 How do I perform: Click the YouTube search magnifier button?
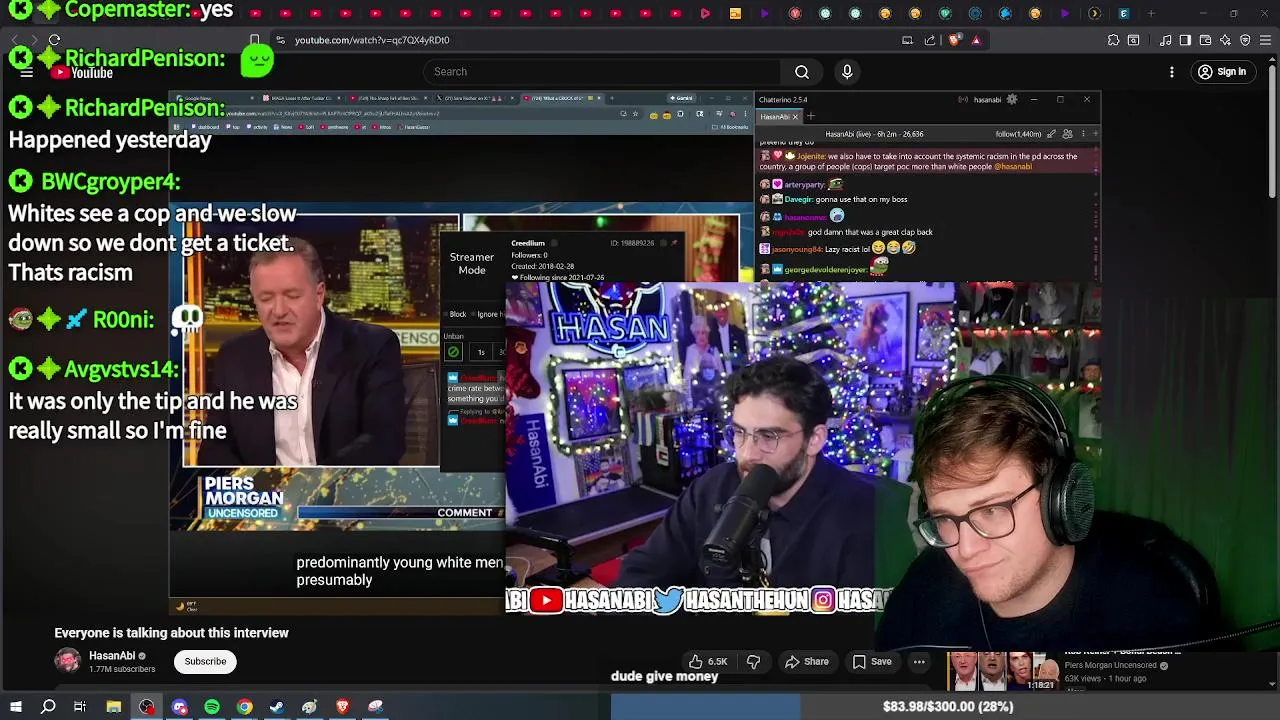coord(802,72)
